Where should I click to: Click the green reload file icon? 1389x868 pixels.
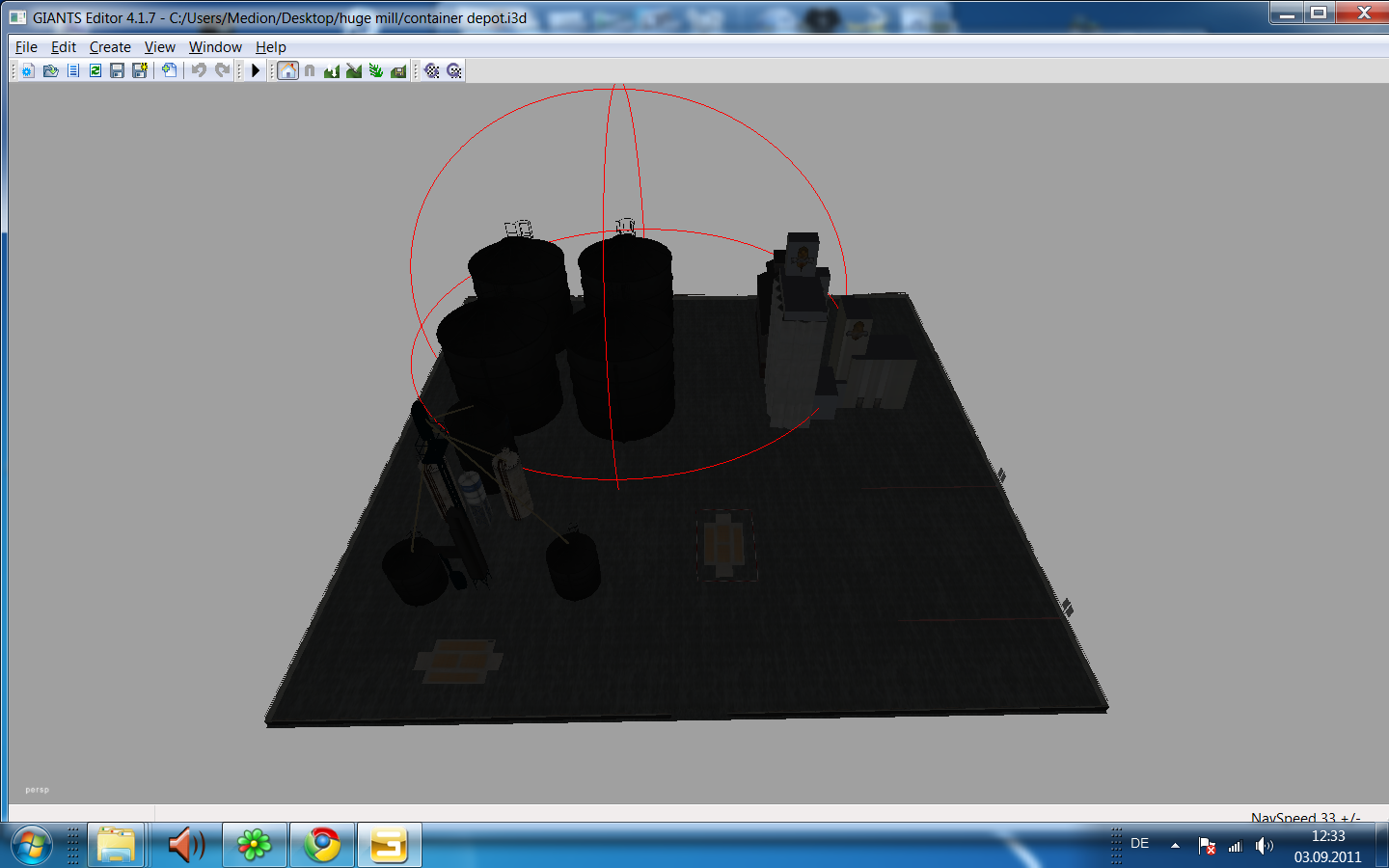pos(95,70)
